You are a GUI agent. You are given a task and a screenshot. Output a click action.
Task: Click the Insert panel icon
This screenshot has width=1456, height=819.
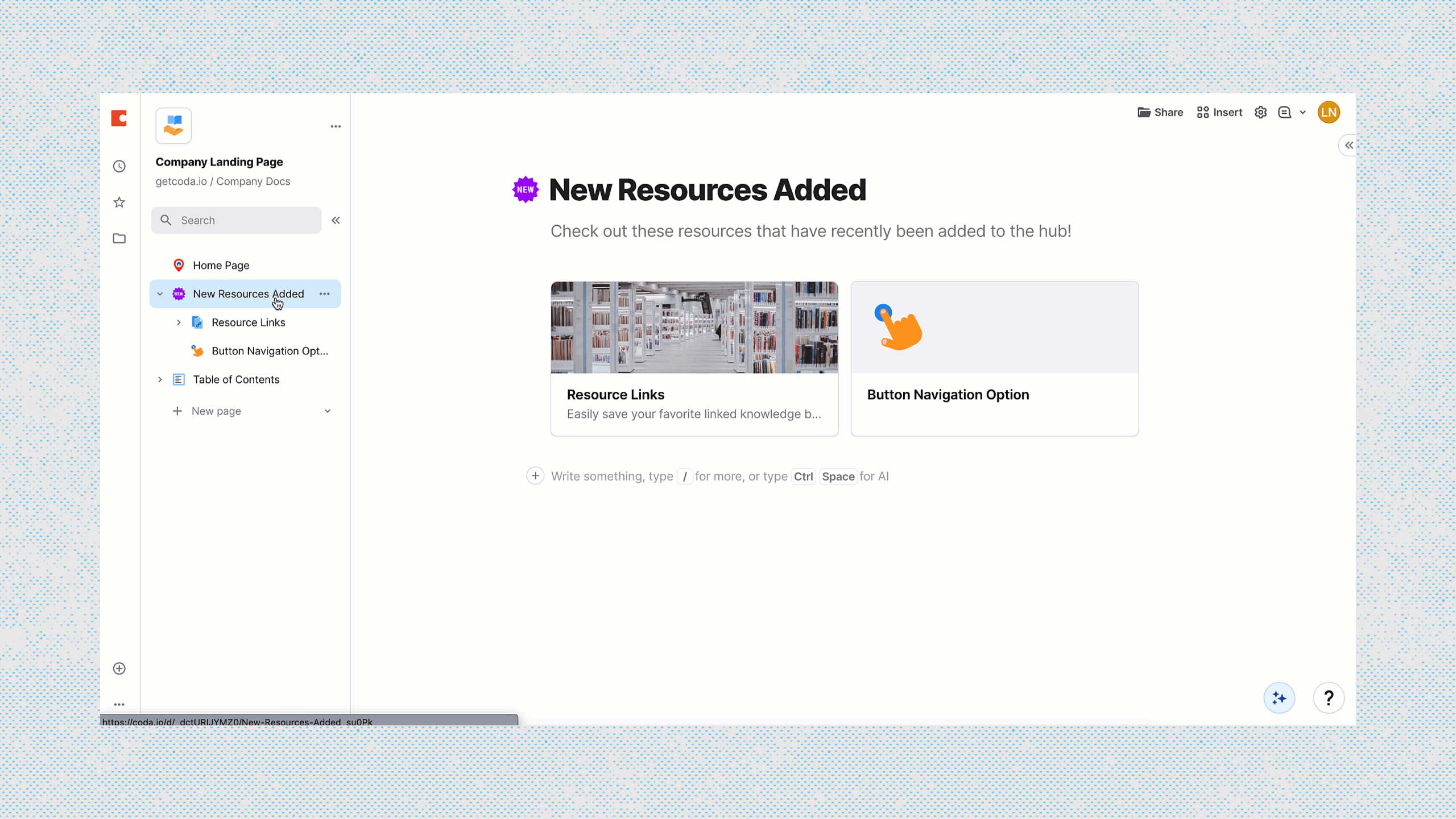[x=1220, y=112]
